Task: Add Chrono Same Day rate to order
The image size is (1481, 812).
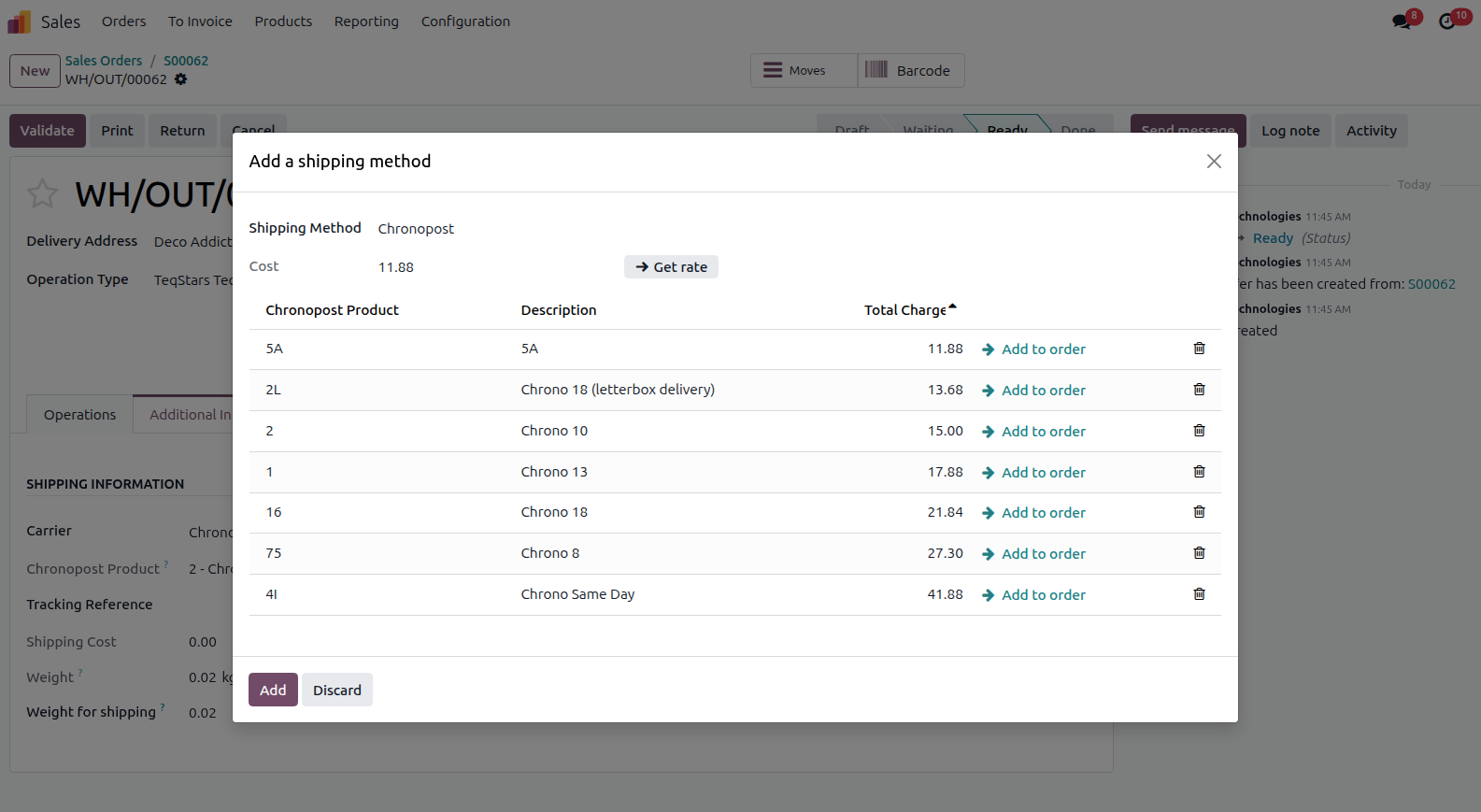Action: [1033, 595]
